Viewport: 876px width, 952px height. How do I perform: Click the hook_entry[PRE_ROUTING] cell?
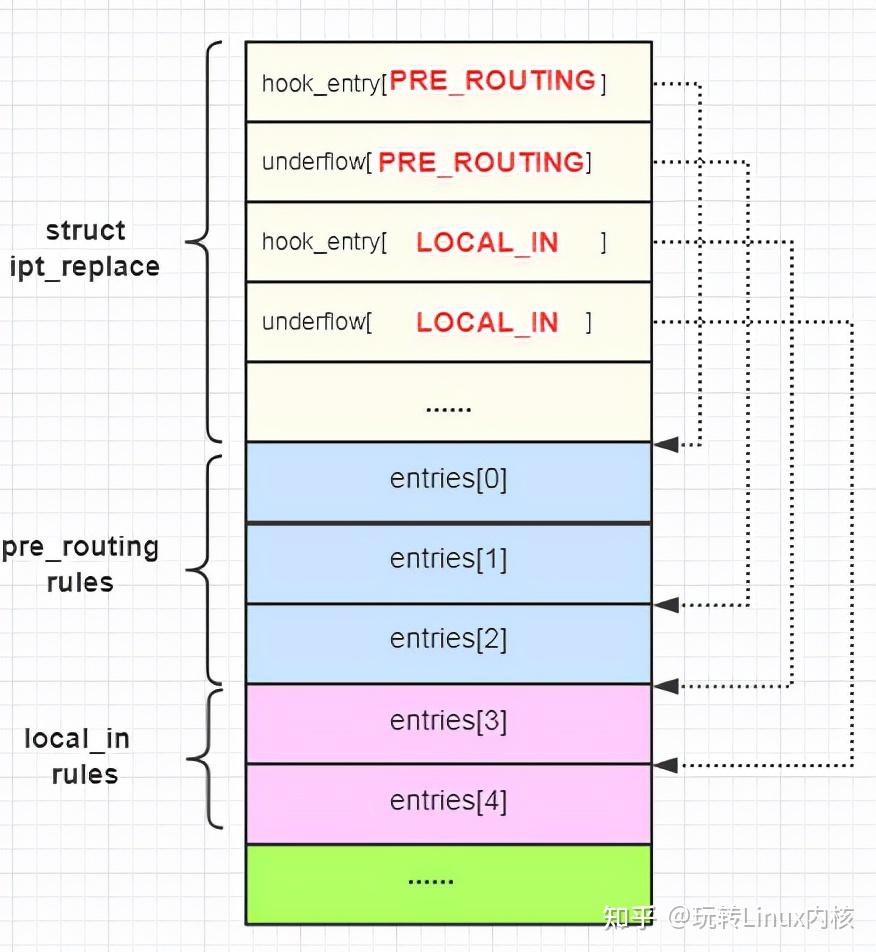(449, 82)
